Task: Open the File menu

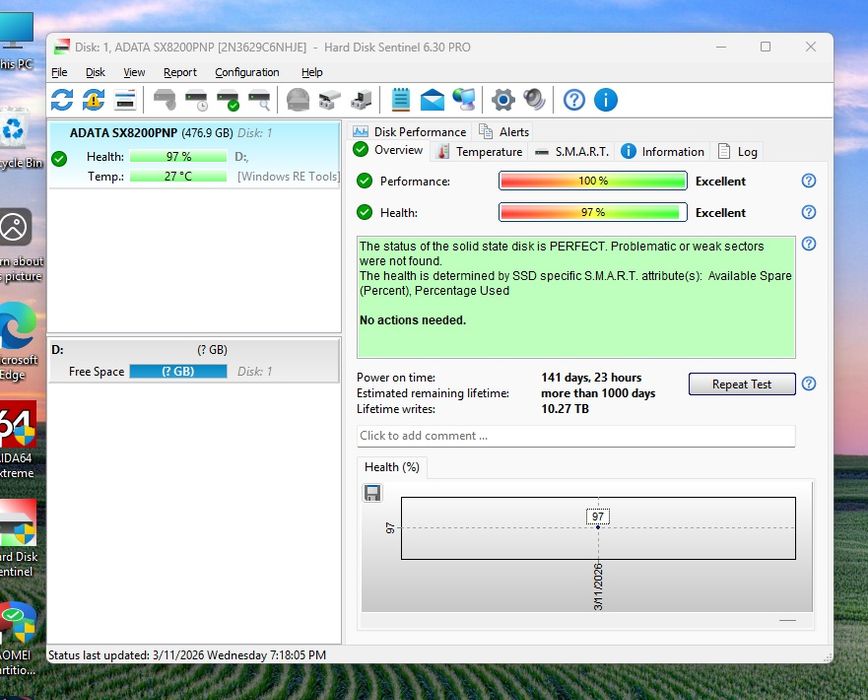Action: pyautogui.click(x=59, y=72)
